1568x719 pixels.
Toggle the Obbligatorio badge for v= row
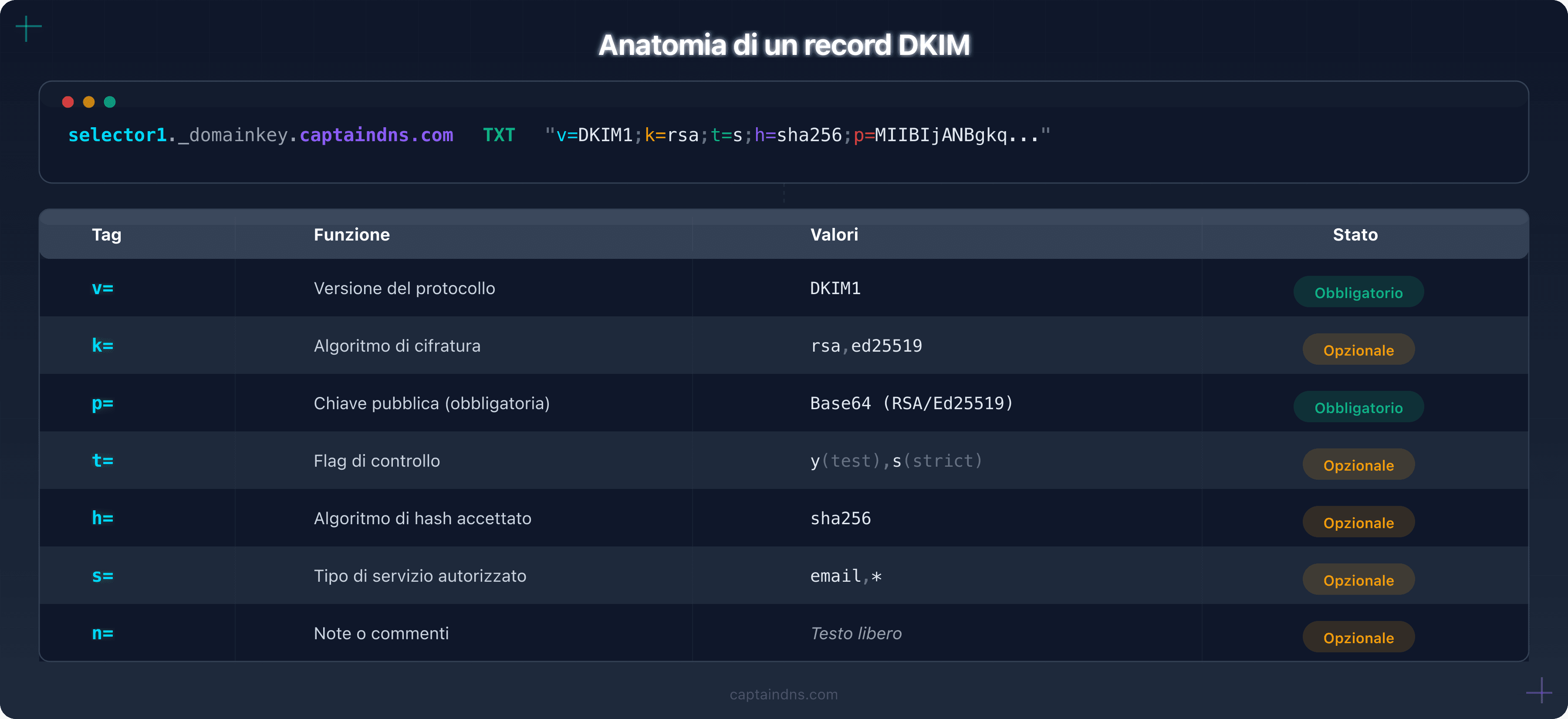click(x=1358, y=292)
